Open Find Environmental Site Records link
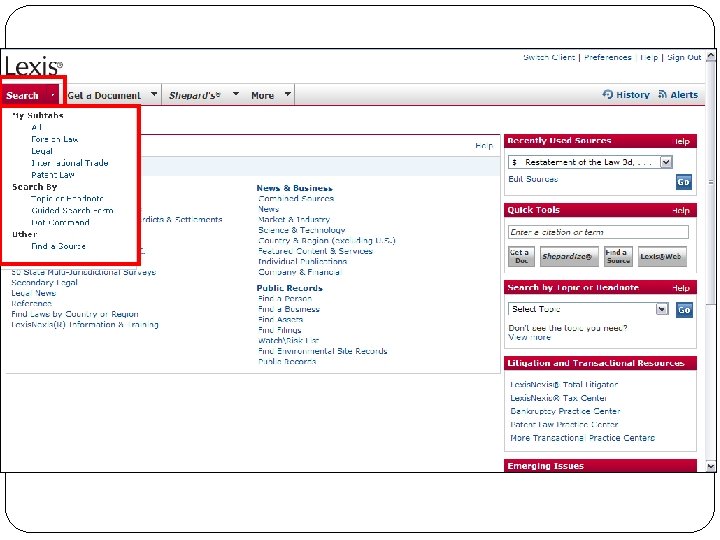 322,351
